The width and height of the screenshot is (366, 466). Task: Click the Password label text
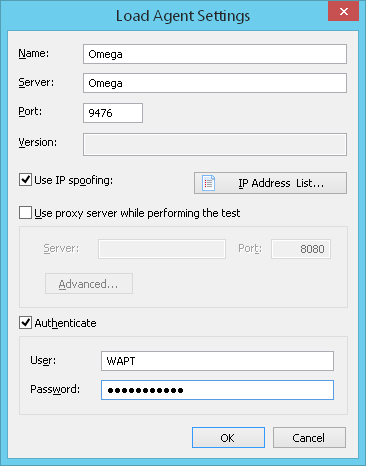[55, 389]
